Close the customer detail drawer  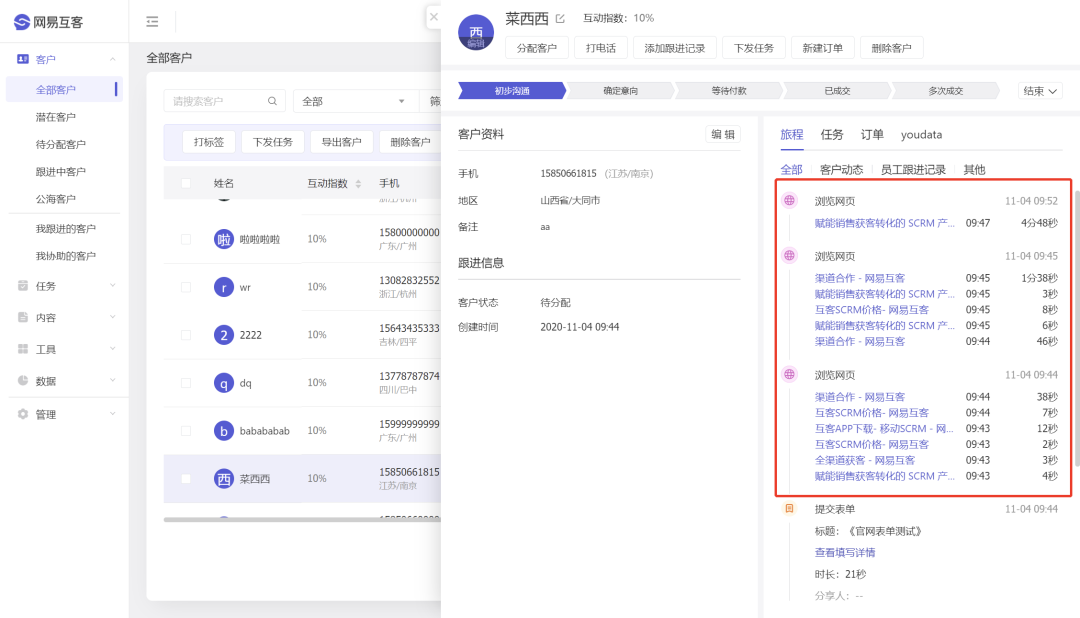pyautogui.click(x=433, y=17)
